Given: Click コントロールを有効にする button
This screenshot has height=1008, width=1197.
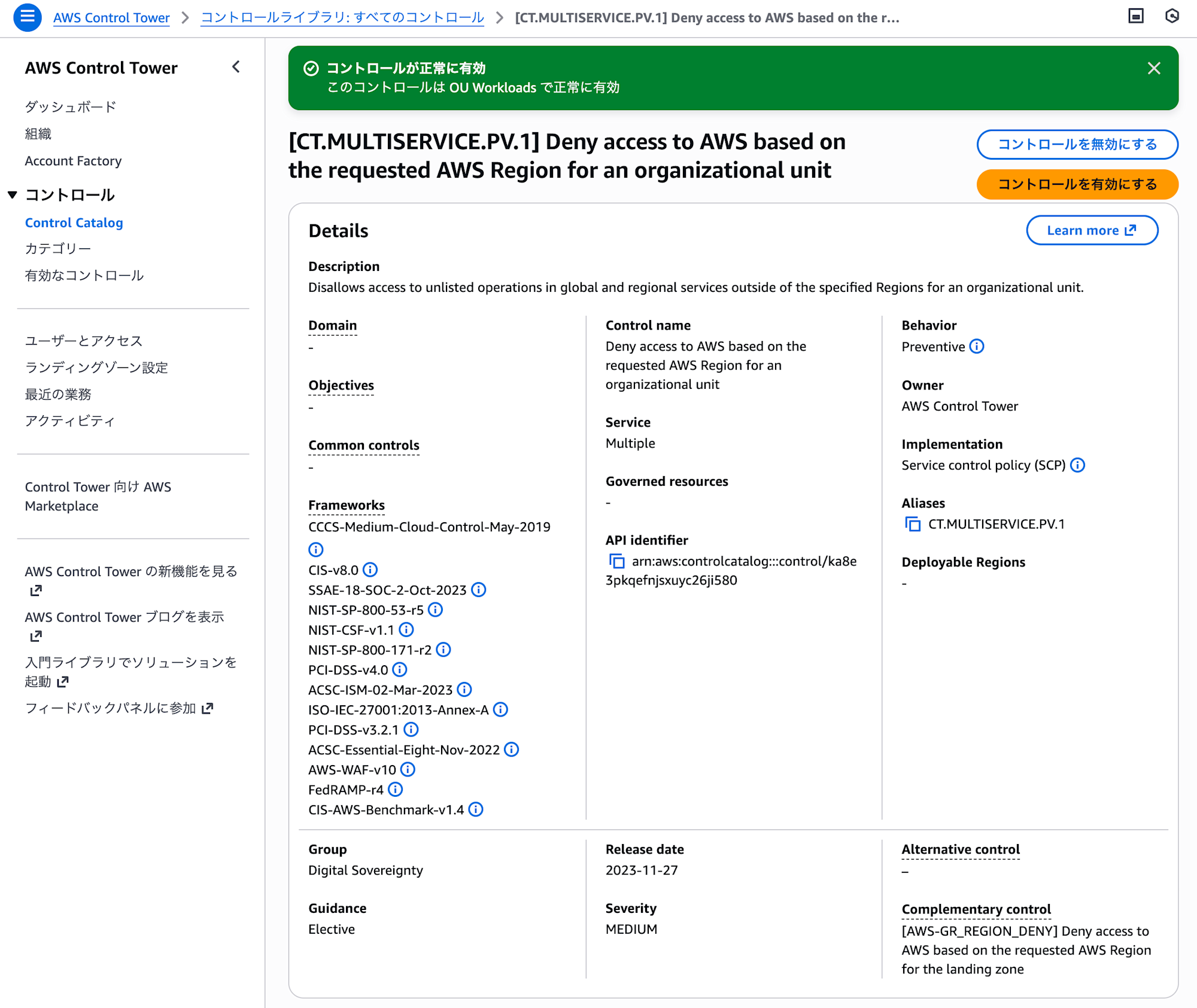Looking at the screenshot, I should coord(1077,184).
